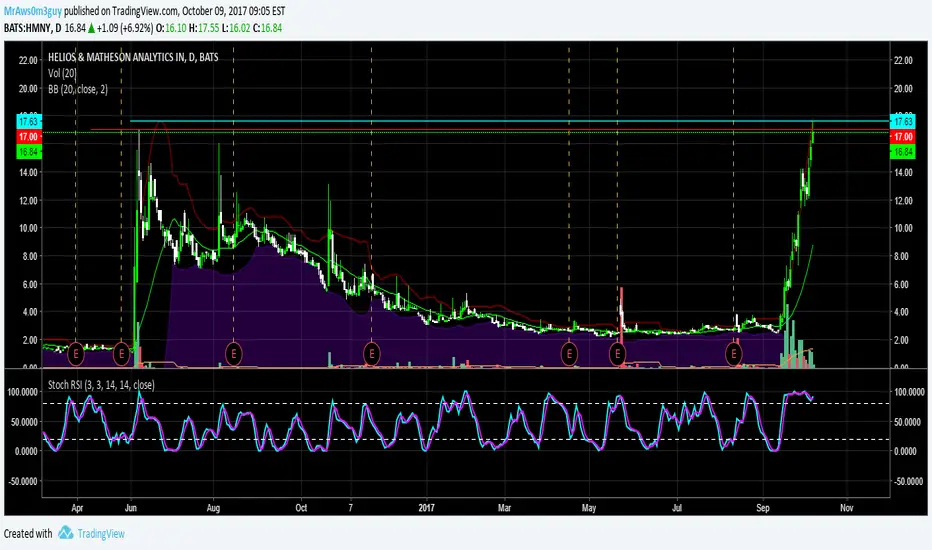This screenshot has height=550, width=932.
Task: Click the earnings E marker just before Jun
Action: point(121,354)
